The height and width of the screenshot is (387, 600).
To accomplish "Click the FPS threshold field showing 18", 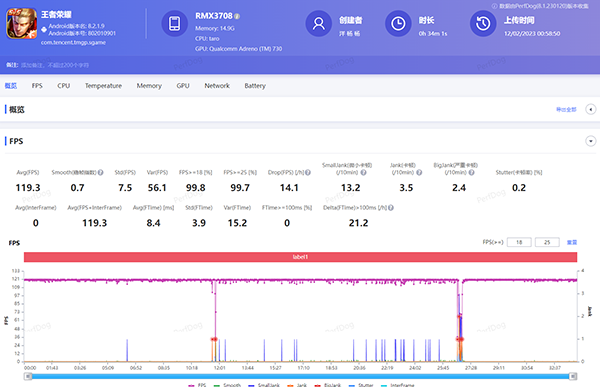I will [519, 242].
